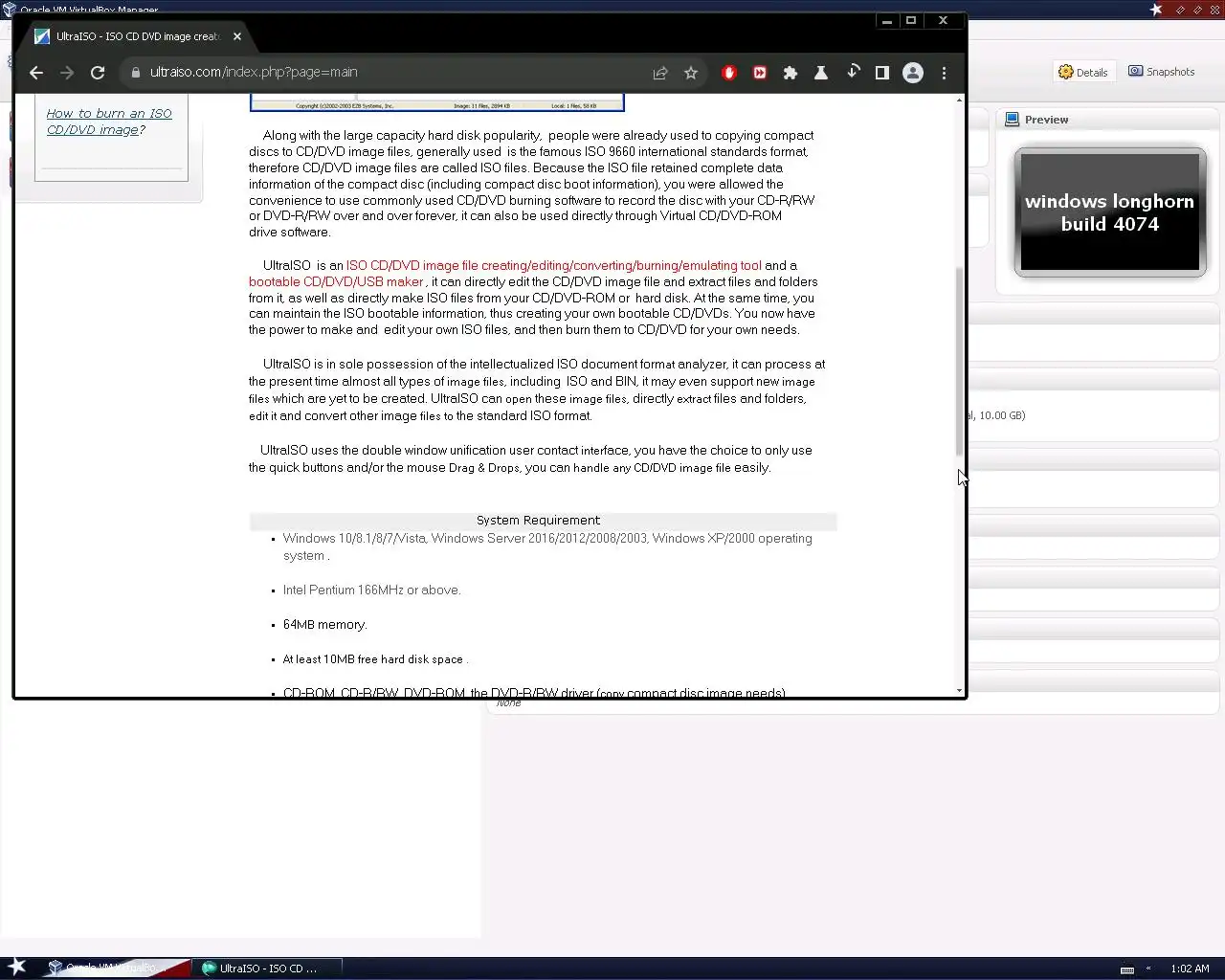Follow the 'bootable CD/DVD/USB maker' link

click(x=336, y=281)
